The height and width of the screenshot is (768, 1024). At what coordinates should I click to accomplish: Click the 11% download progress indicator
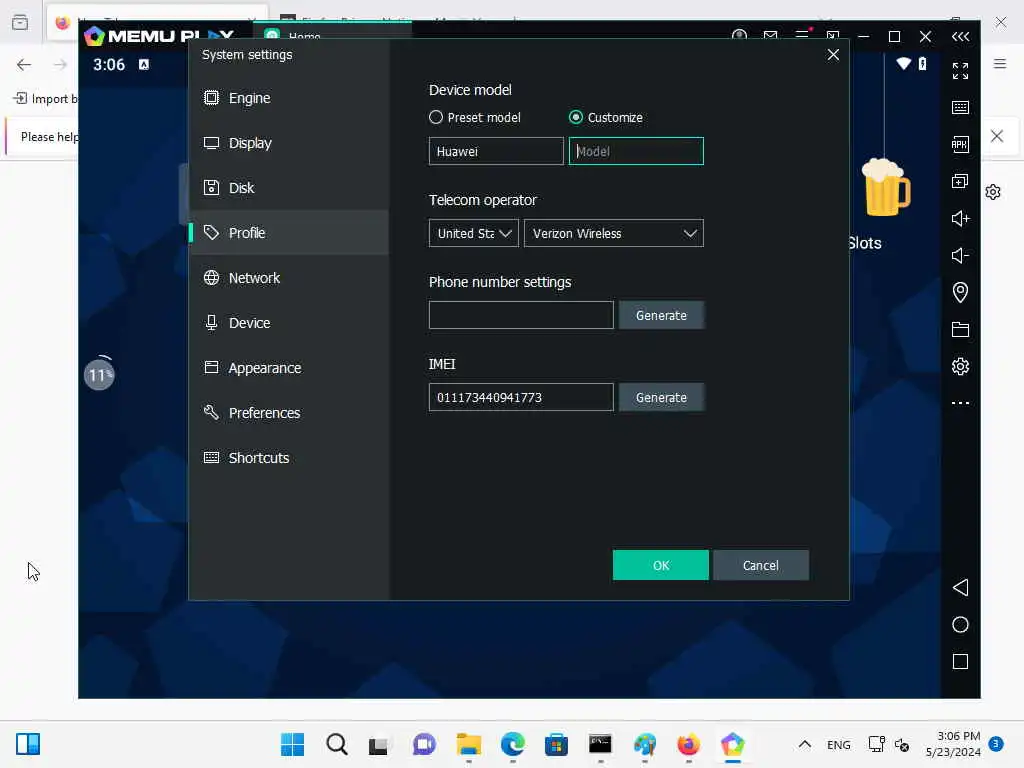(x=99, y=375)
